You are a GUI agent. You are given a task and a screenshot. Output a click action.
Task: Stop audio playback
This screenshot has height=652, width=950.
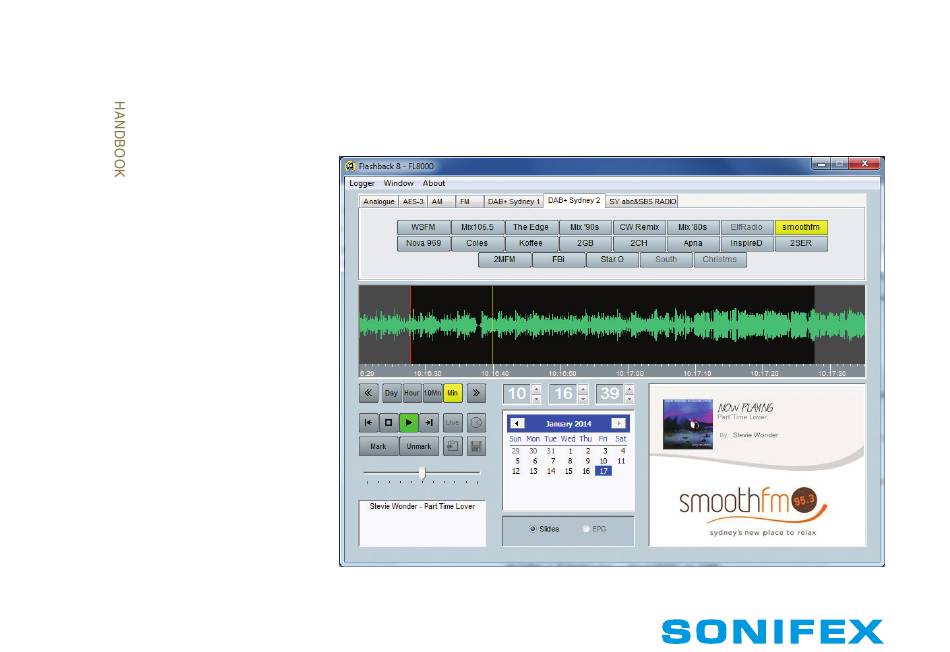388,422
